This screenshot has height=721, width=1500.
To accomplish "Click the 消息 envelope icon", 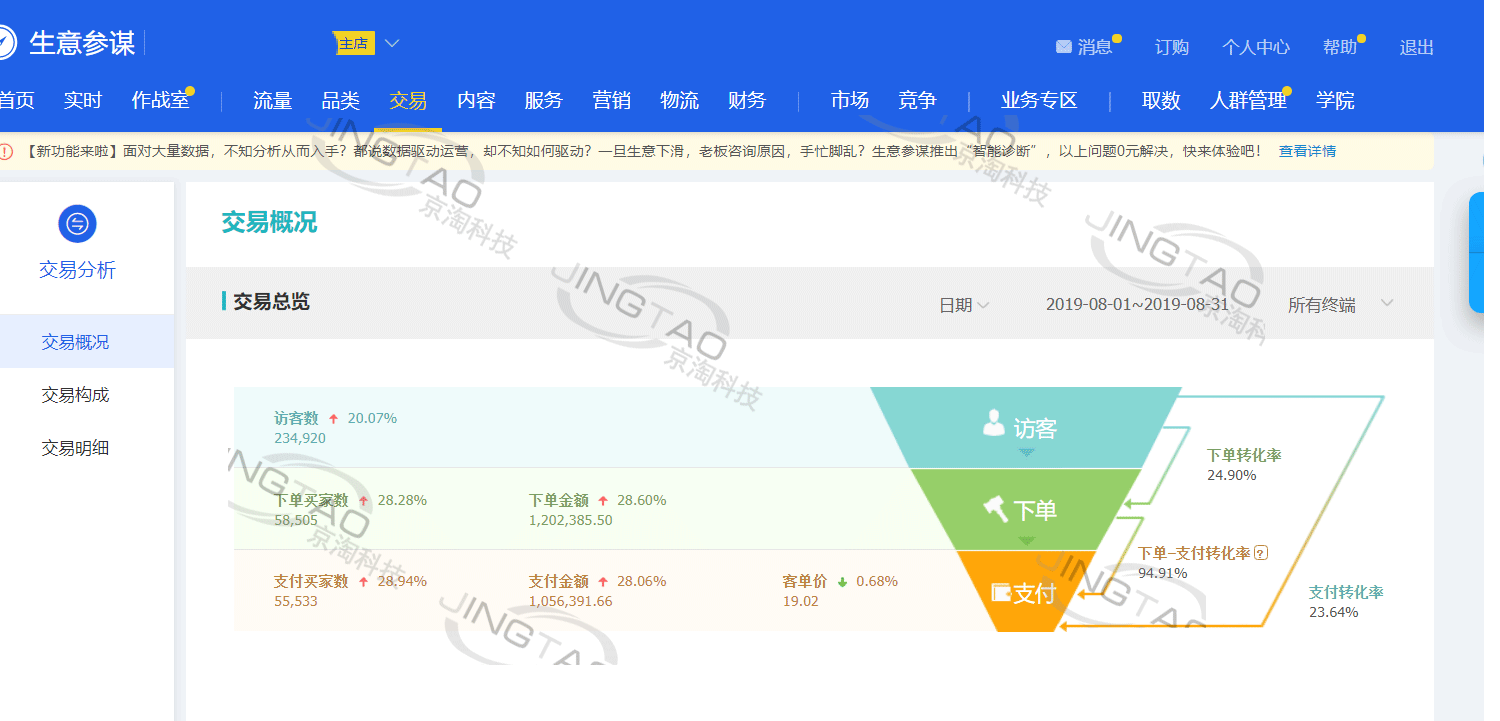I will click(x=1063, y=47).
